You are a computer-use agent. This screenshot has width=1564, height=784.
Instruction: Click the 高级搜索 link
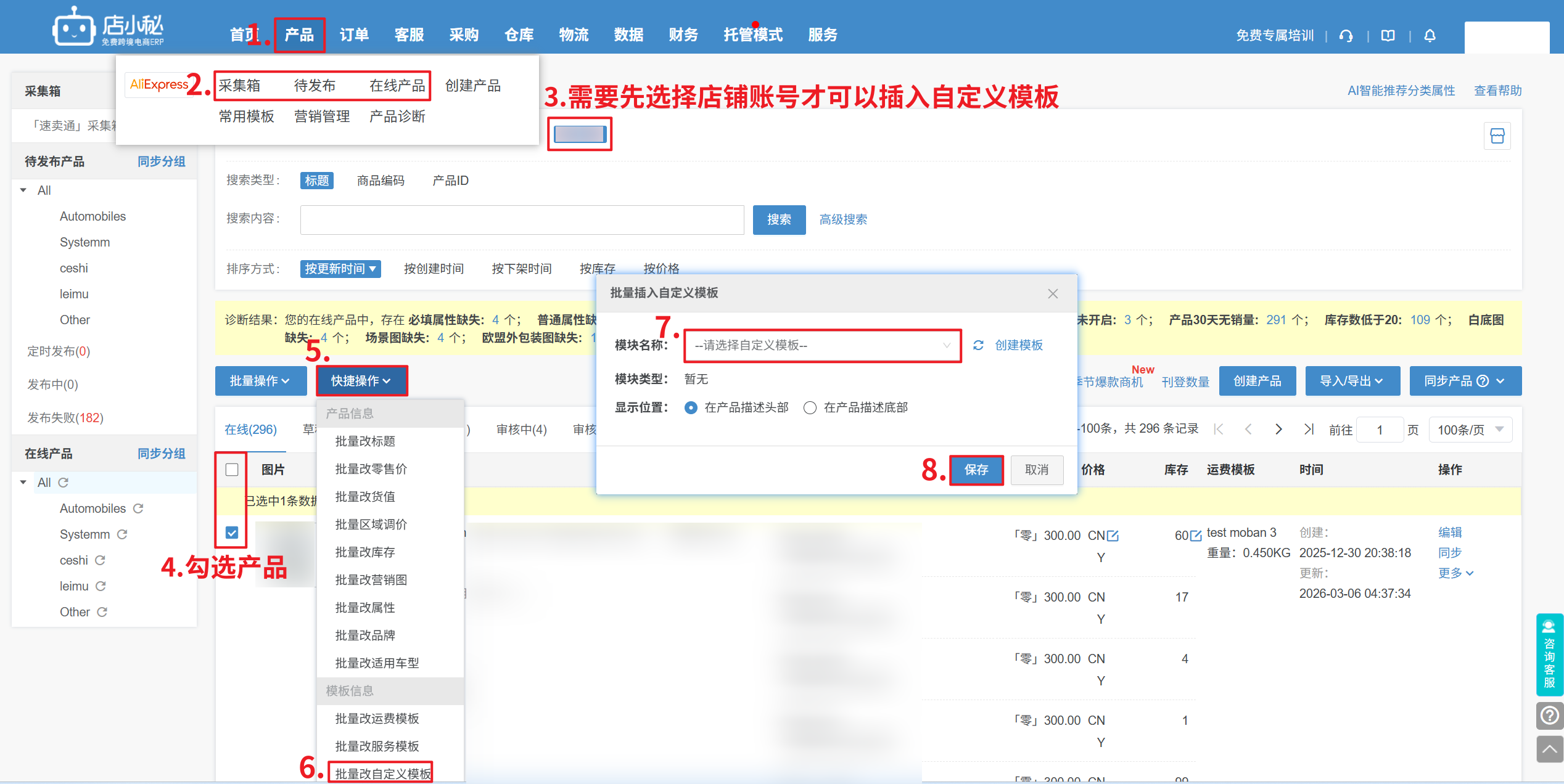click(842, 219)
